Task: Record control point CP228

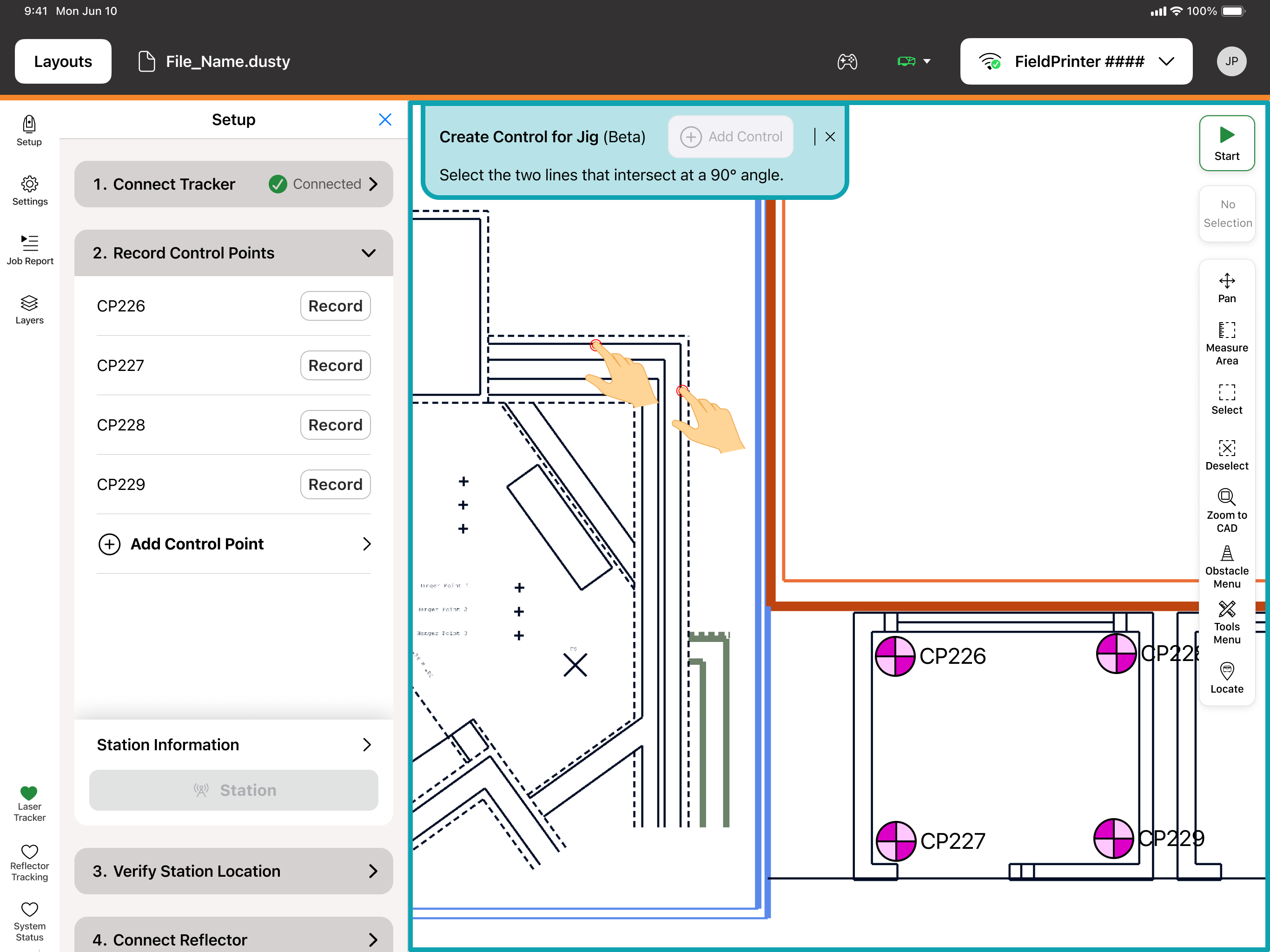Action: 335,424
